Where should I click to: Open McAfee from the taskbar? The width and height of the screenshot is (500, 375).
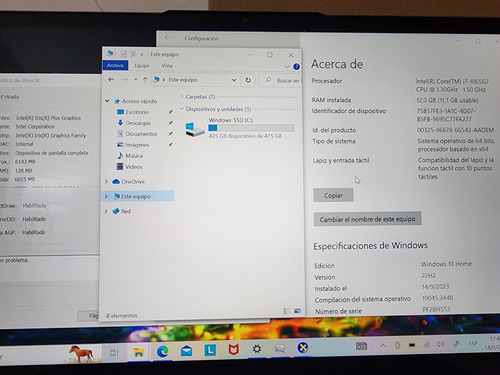click(x=233, y=350)
